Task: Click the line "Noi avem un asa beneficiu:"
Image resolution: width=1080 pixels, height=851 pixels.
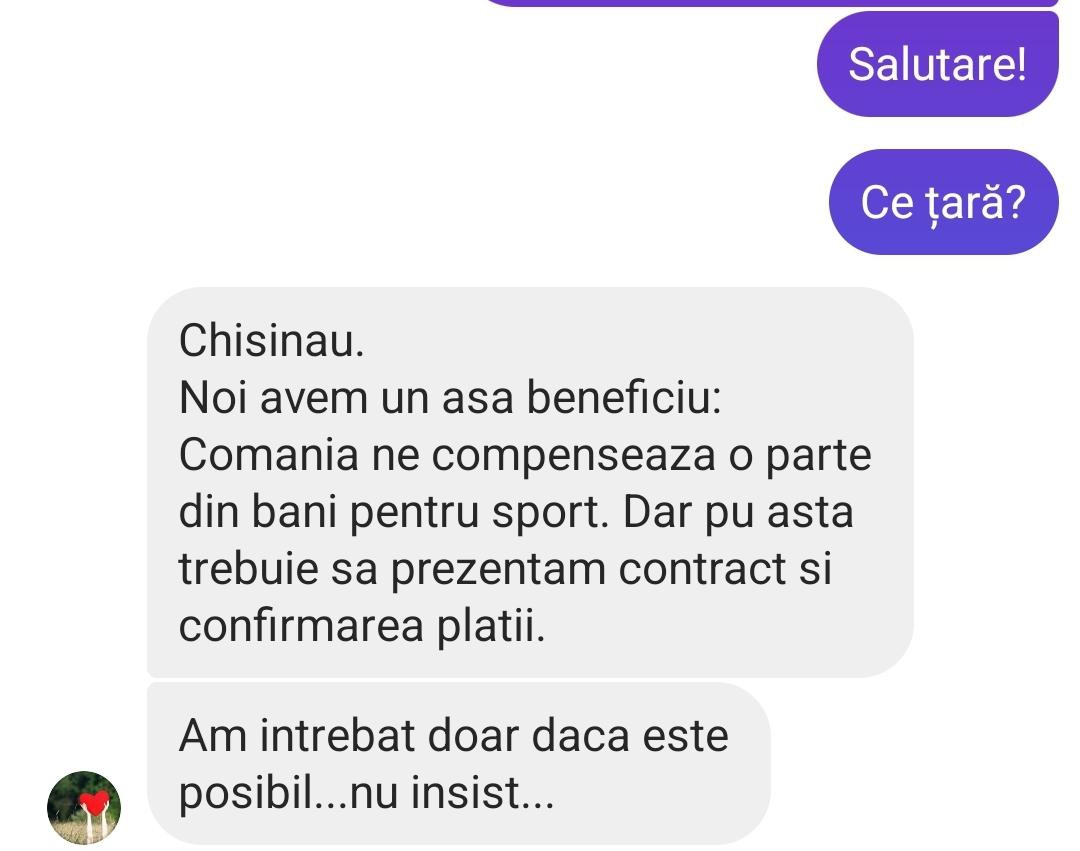Action: [x=450, y=397]
